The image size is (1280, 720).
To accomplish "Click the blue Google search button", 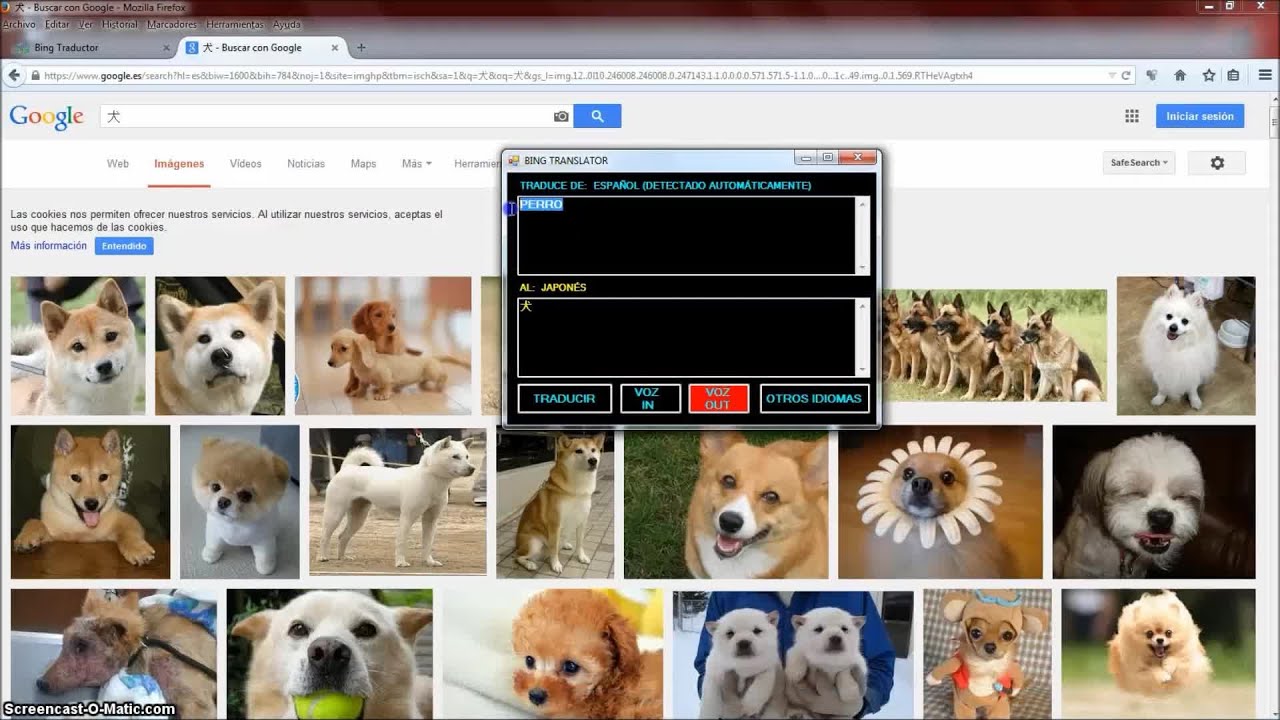I will (597, 116).
